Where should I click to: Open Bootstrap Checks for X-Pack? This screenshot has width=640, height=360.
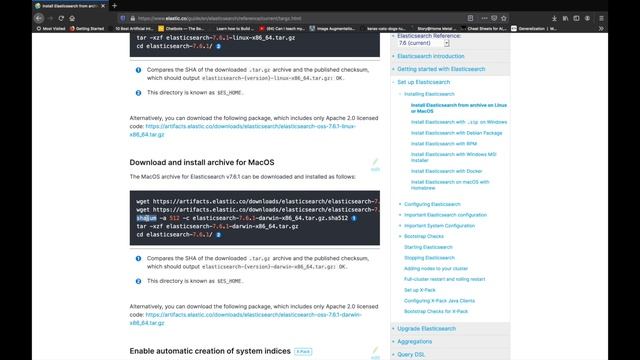[x=436, y=311]
